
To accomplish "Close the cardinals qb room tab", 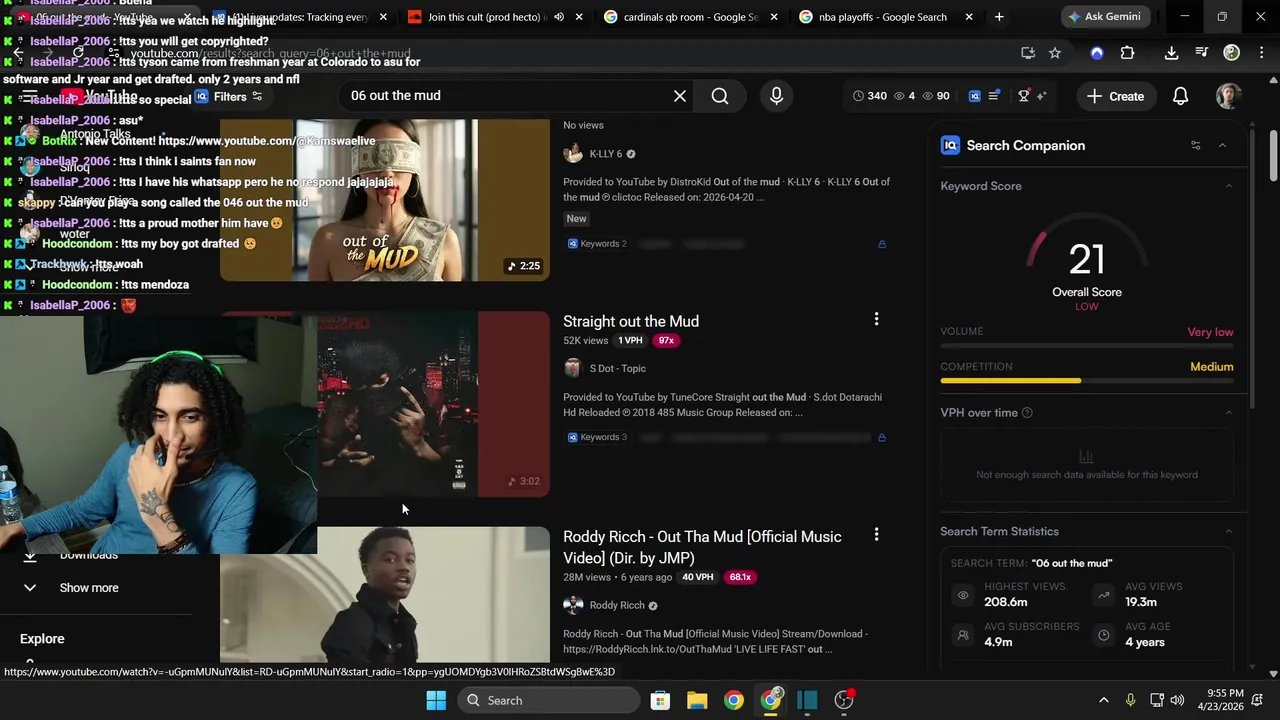I will (775, 17).
